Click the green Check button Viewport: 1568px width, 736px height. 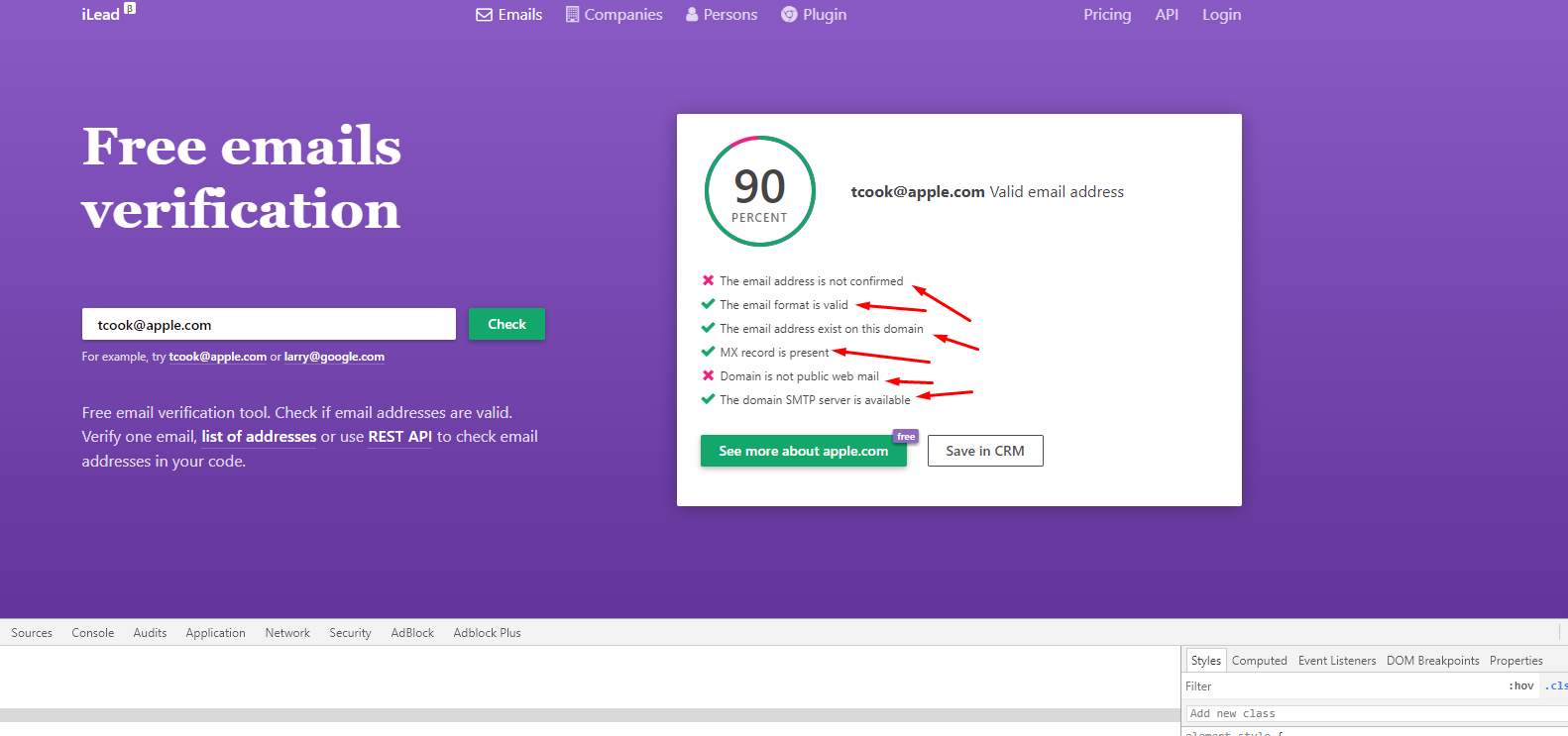pos(506,324)
